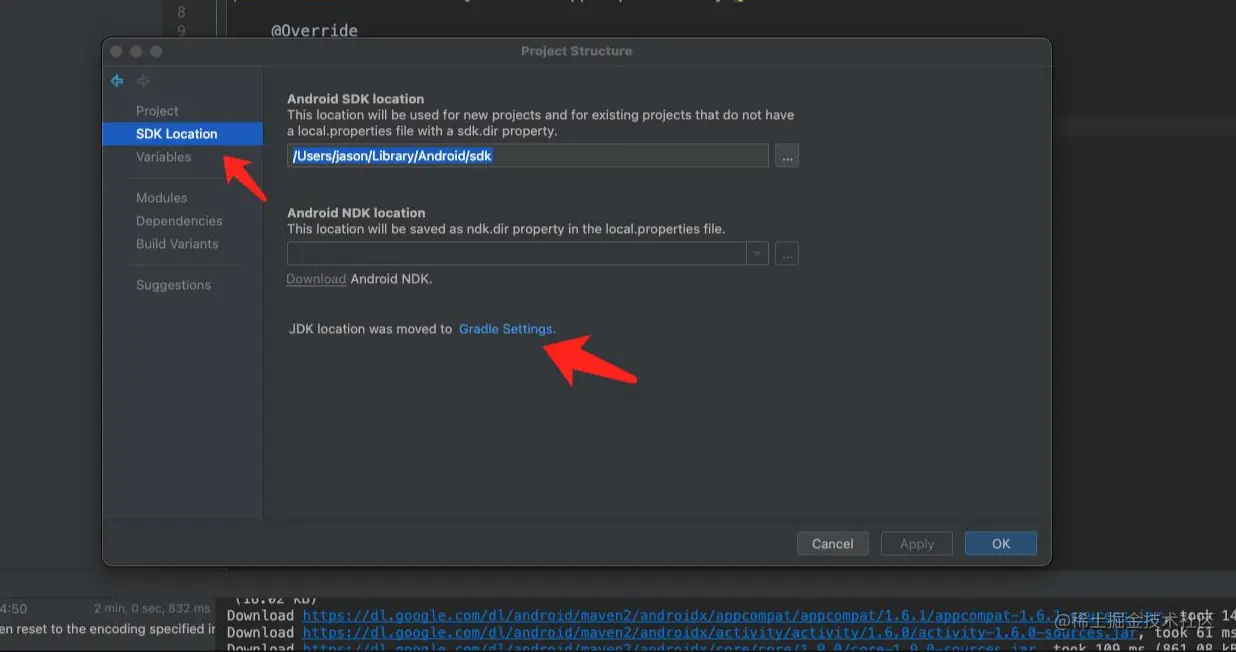Click the Apply button

pos(916,543)
